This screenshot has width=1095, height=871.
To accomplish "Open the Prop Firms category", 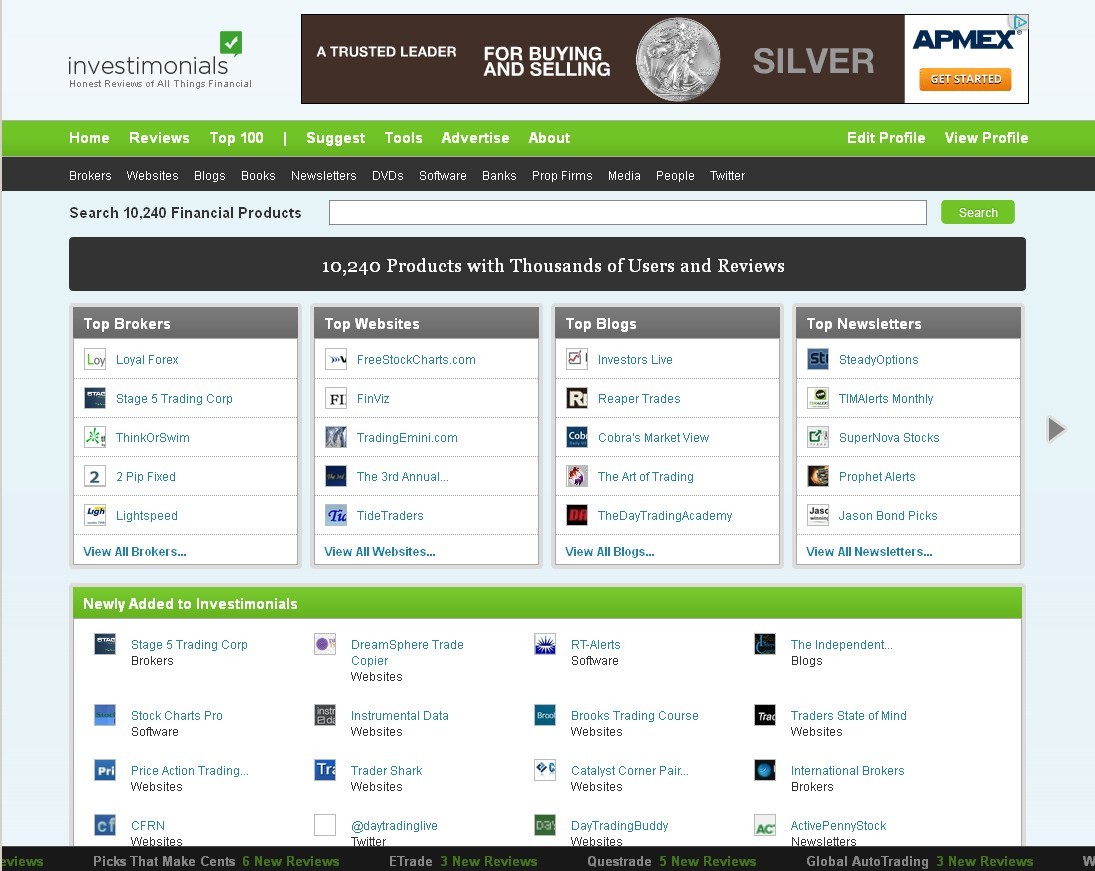I will click(x=562, y=176).
